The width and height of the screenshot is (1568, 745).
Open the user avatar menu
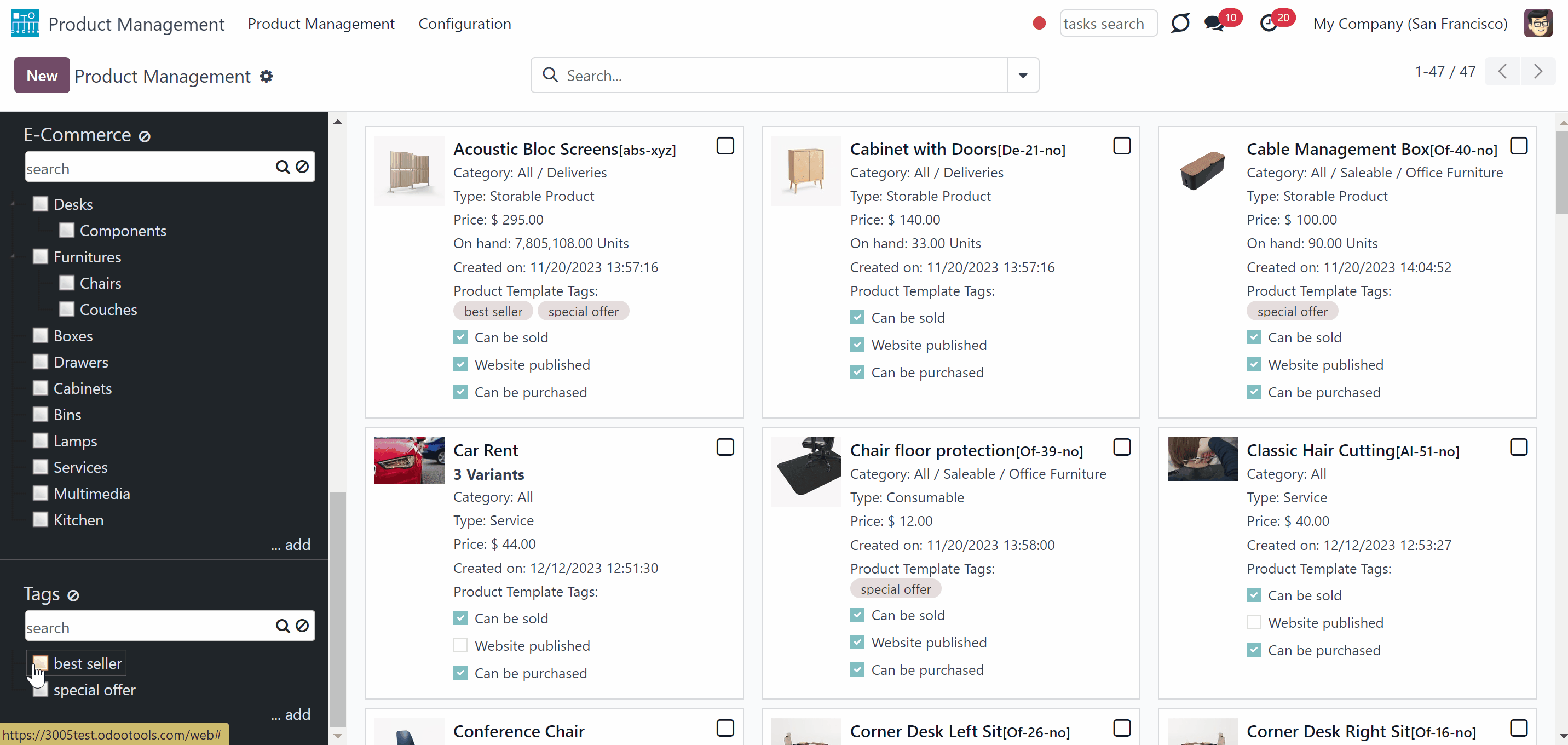(x=1538, y=24)
